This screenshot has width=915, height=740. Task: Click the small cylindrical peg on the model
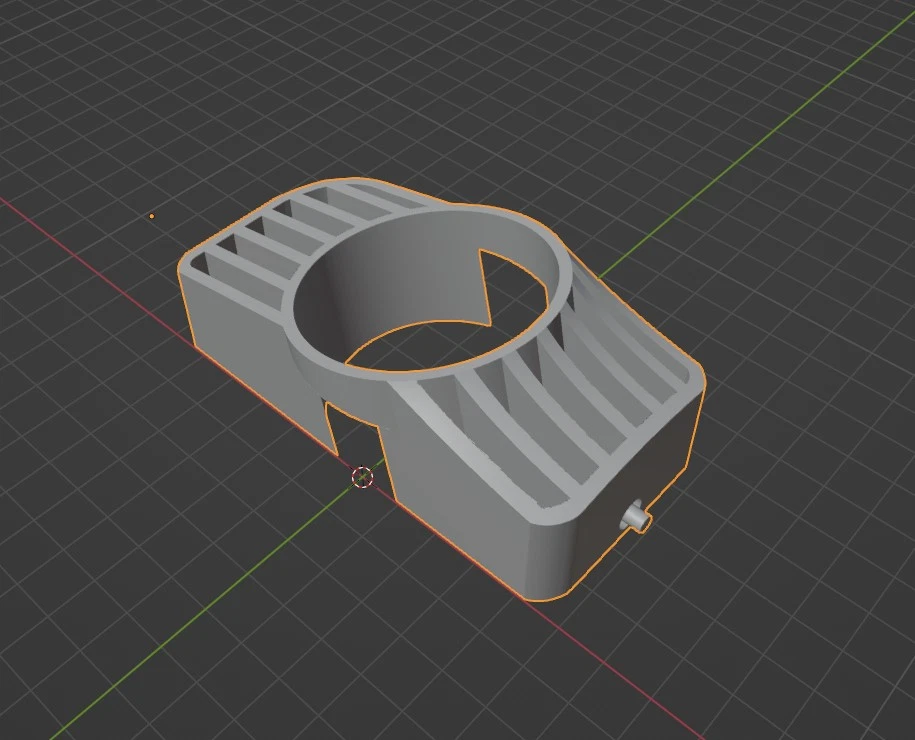634,517
